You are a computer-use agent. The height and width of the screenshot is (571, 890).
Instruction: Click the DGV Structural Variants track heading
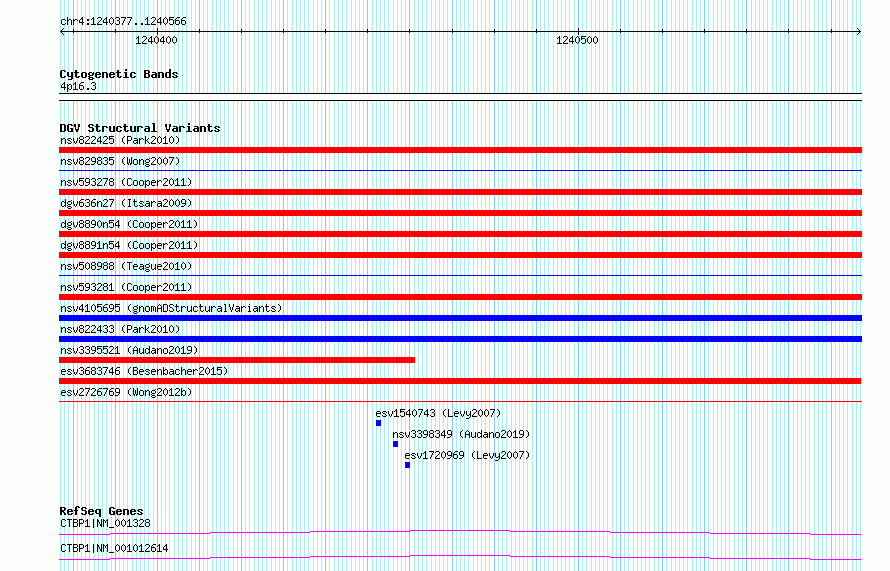coord(140,128)
